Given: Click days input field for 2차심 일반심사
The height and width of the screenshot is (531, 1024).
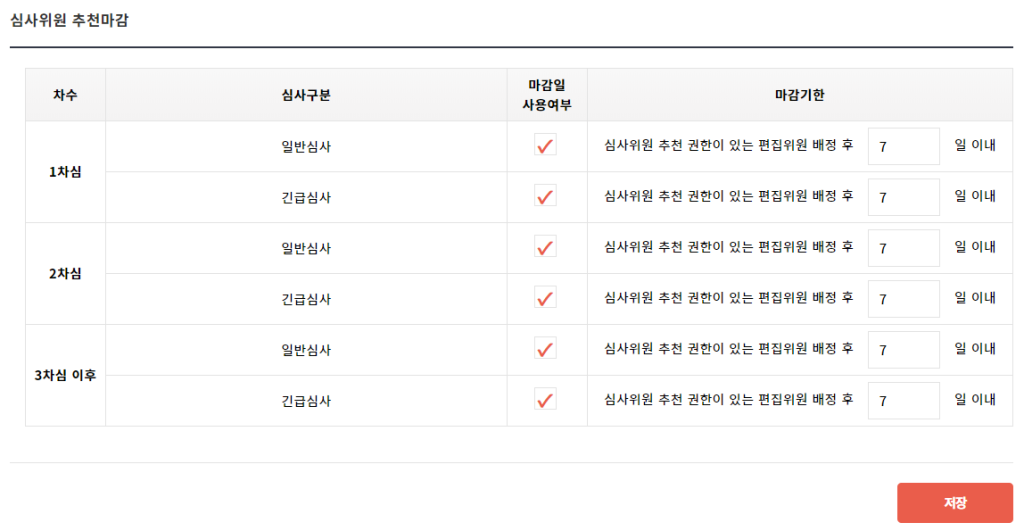Looking at the screenshot, I should click(x=904, y=248).
